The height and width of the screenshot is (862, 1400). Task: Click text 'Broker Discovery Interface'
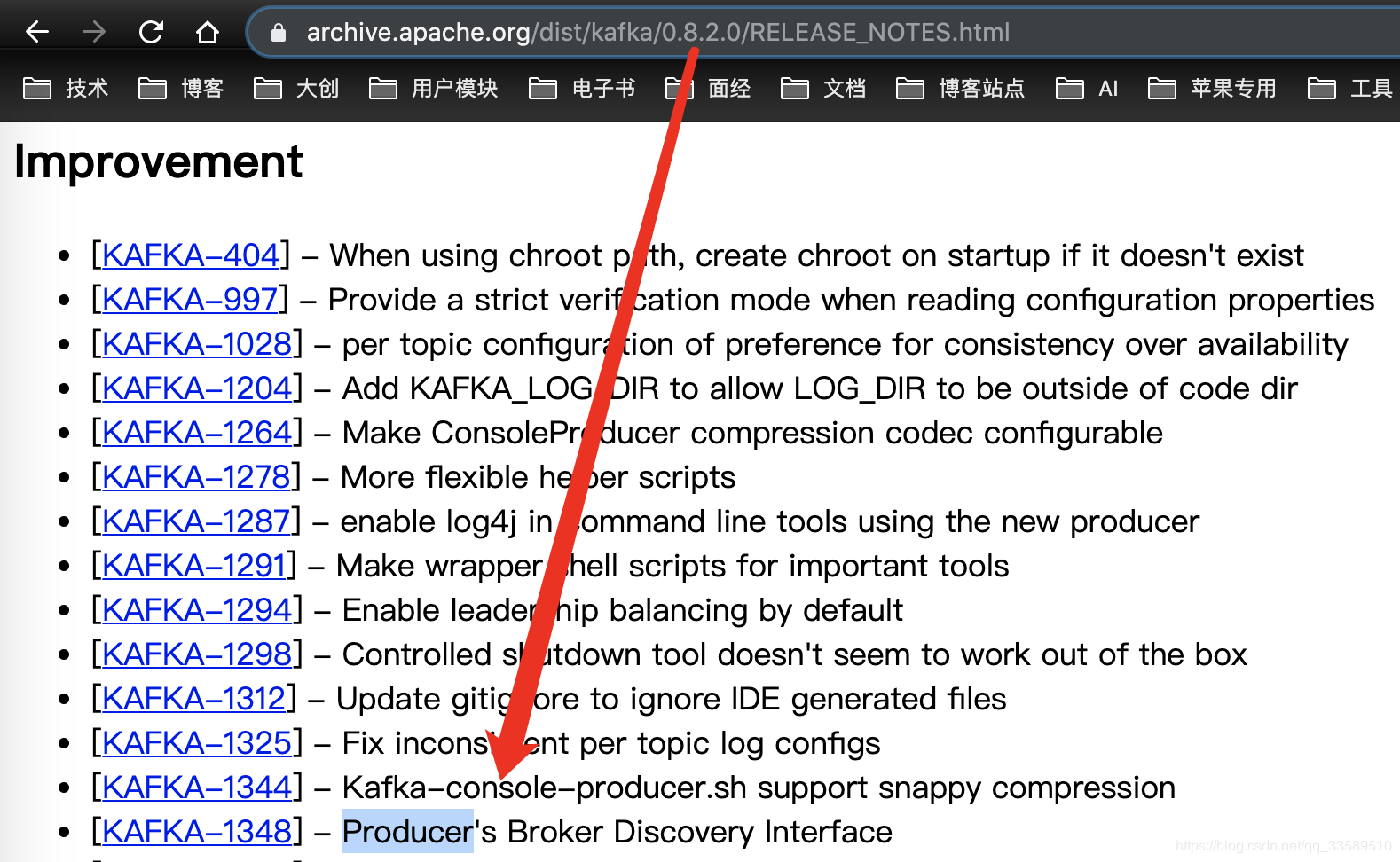coord(700,832)
